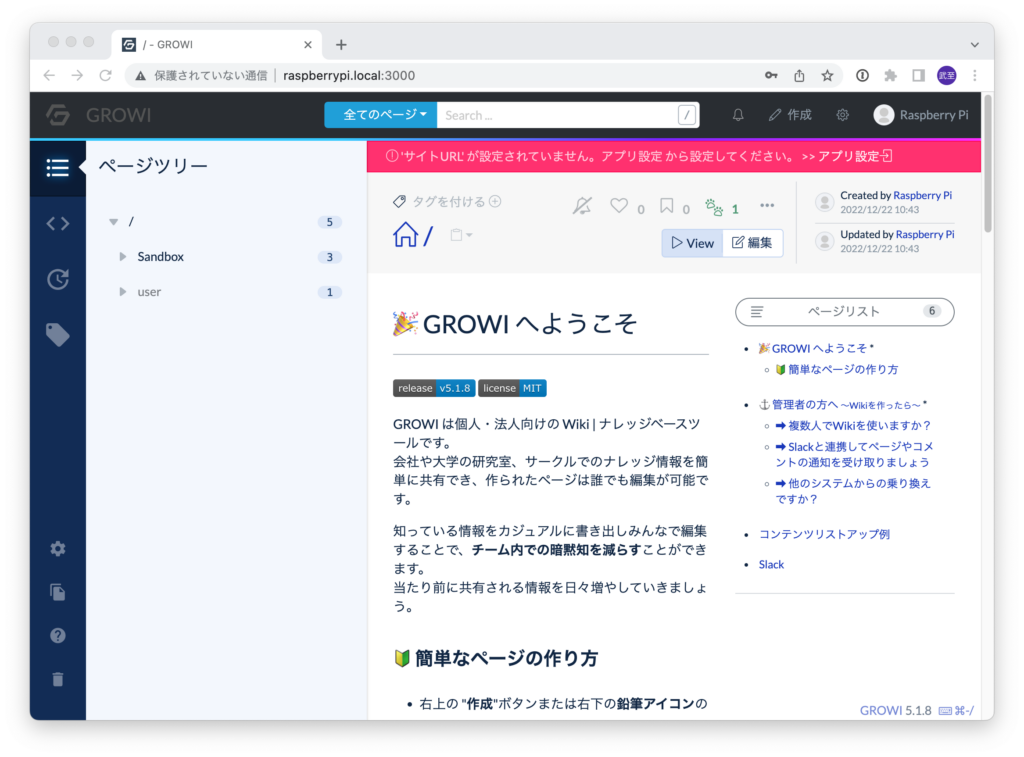Open the tags sidebar icon
The height and width of the screenshot is (757, 1024).
[57, 333]
